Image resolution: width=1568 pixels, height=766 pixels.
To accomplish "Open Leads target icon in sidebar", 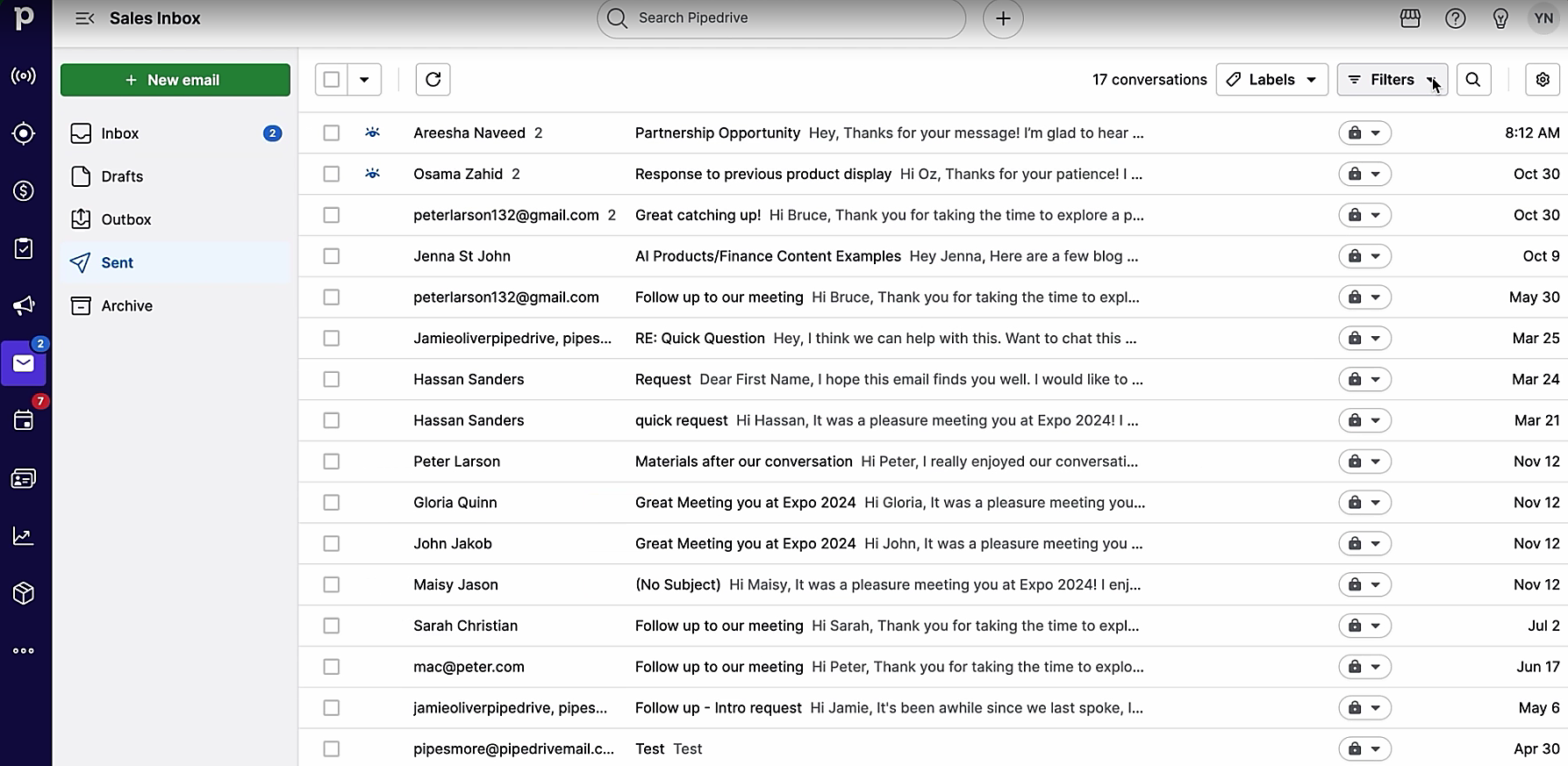I will tap(24, 133).
